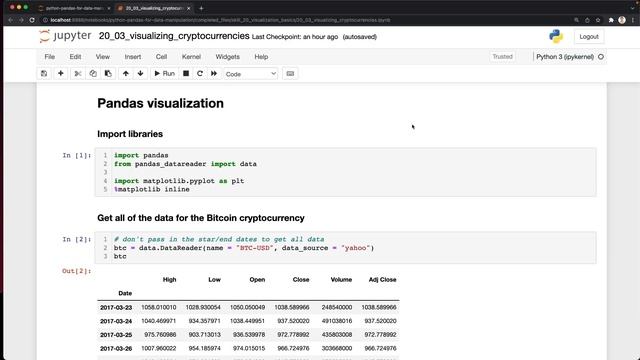Click into the import pandas code cell
The width and height of the screenshot is (640, 360).
coord(345,172)
